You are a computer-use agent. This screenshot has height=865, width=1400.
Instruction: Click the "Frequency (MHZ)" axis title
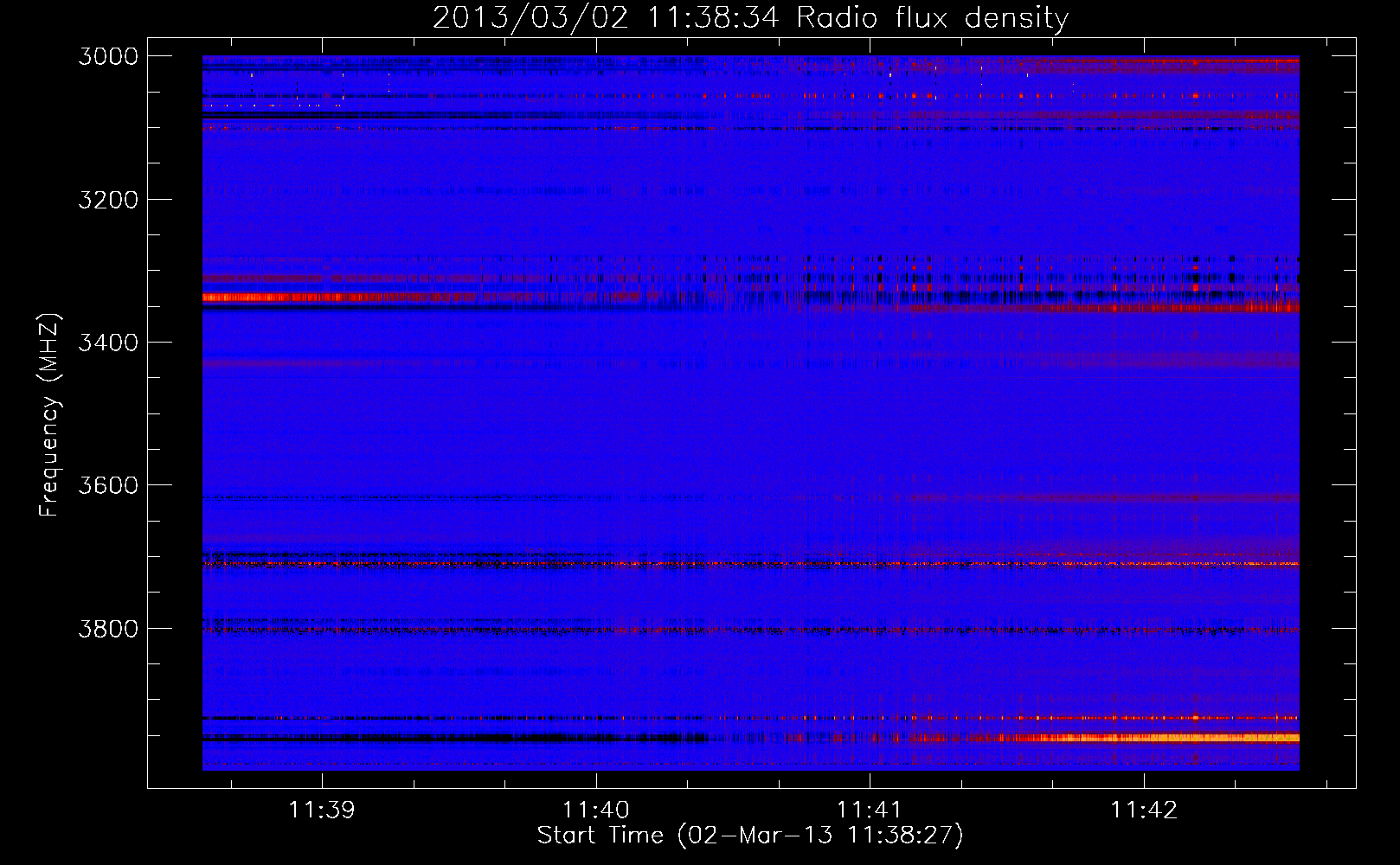coord(49,415)
